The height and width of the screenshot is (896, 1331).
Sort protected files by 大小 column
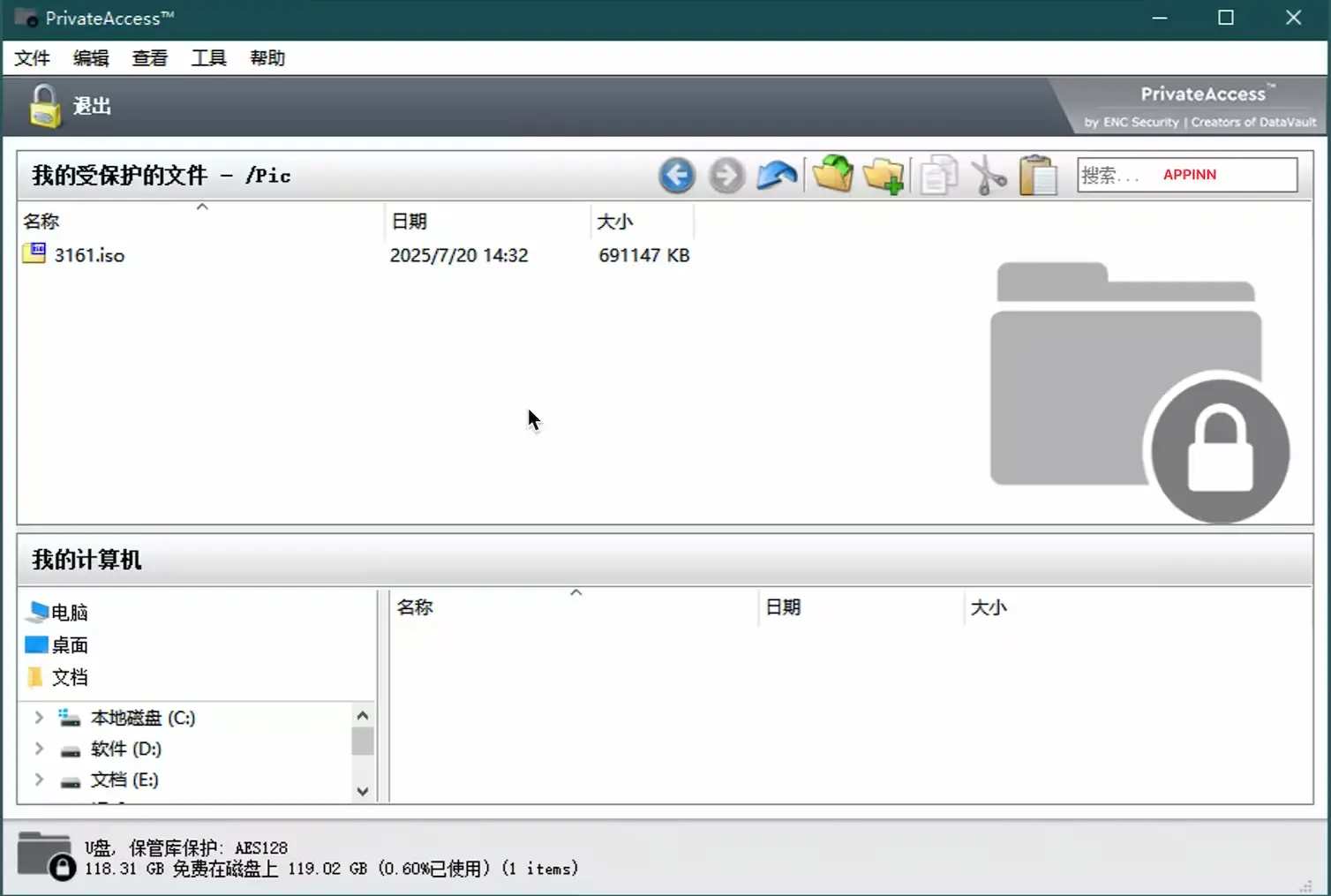coord(615,222)
